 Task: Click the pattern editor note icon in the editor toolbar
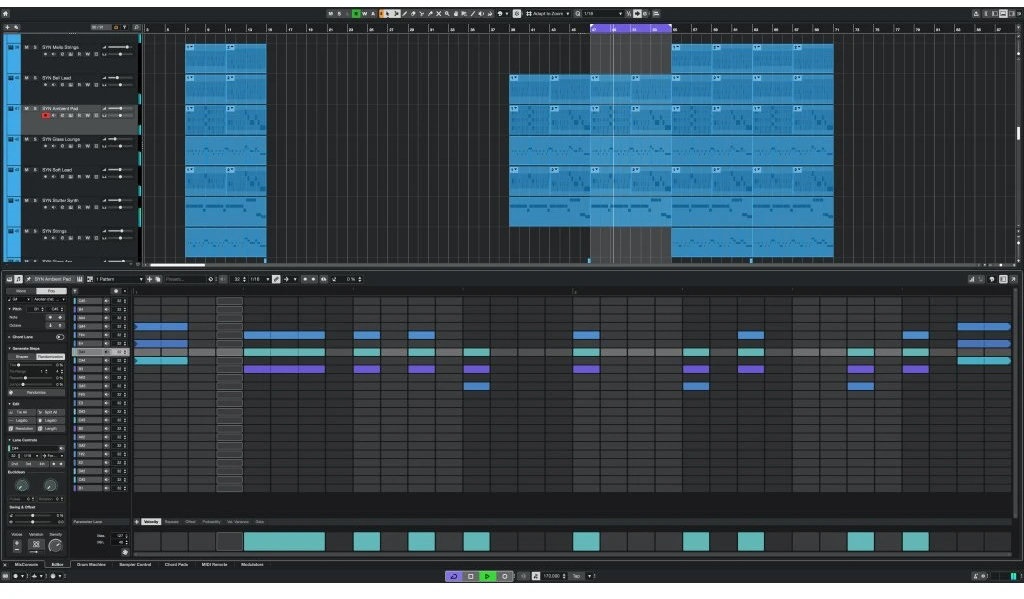click(x=18, y=279)
